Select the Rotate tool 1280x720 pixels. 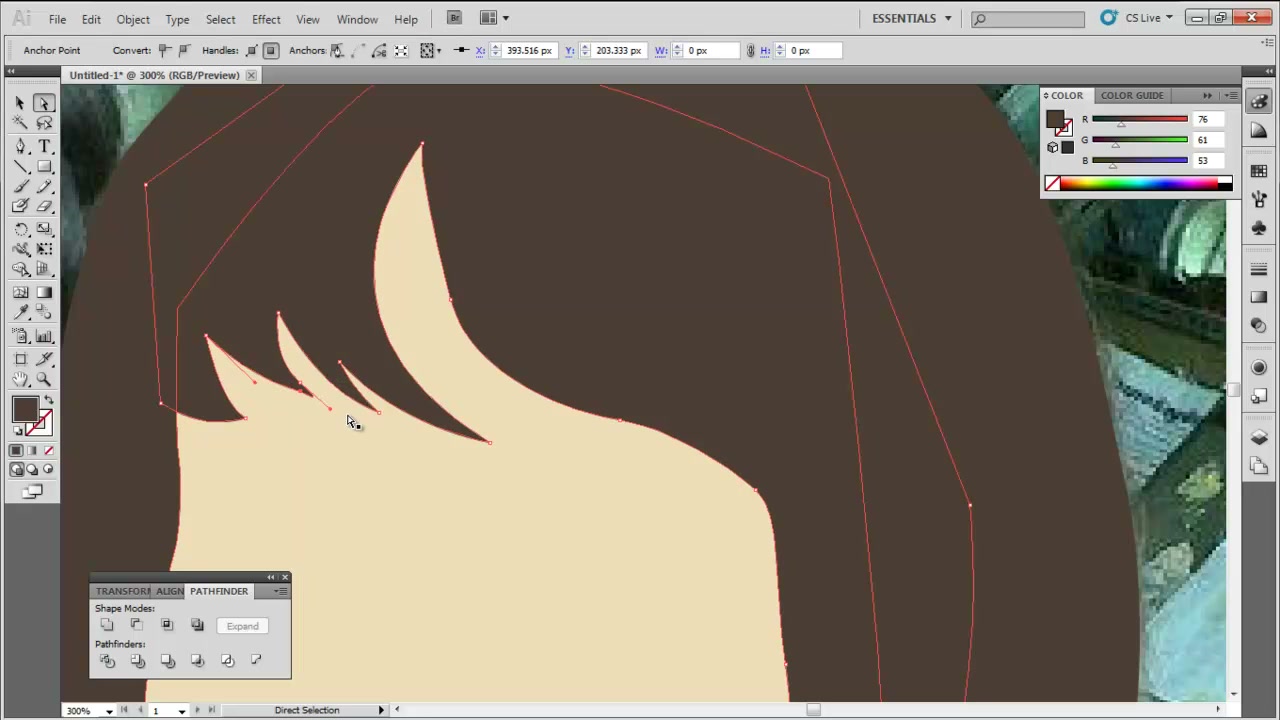pos(20,229)
